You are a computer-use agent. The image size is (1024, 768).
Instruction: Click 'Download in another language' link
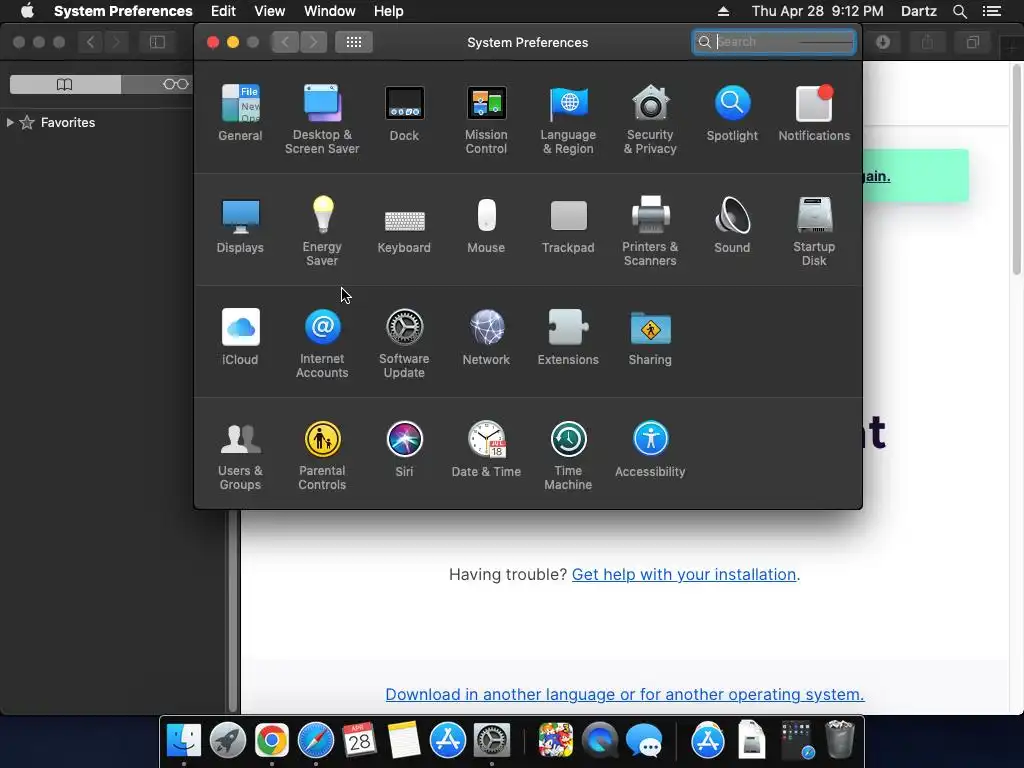pyautogui.click(x=625, y=694)
